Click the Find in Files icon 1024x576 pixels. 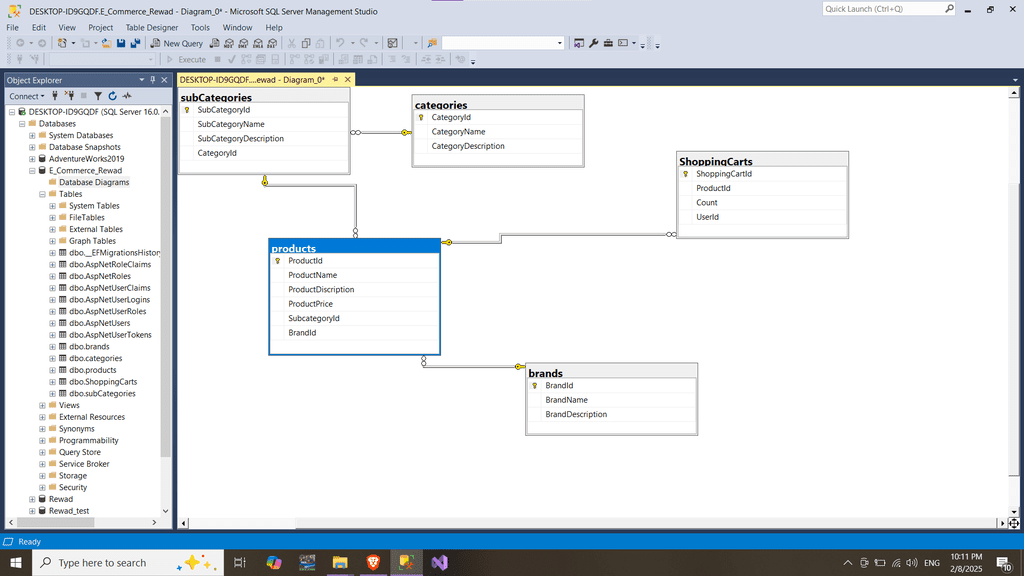pos(432,43)
